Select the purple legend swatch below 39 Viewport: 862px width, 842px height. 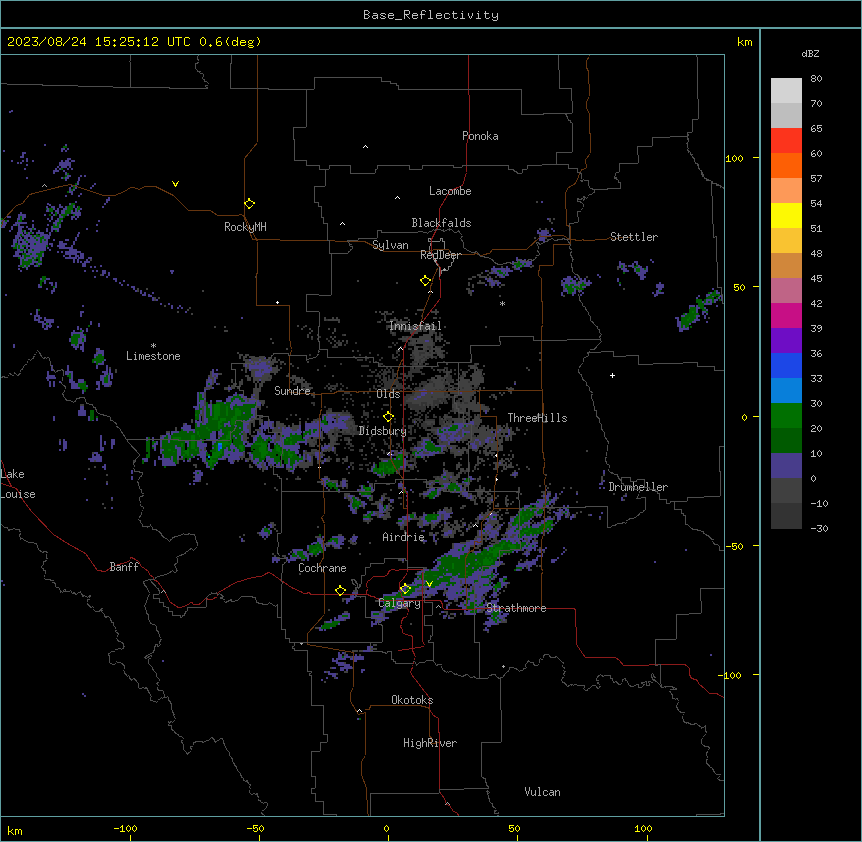(x=786, y=341)
